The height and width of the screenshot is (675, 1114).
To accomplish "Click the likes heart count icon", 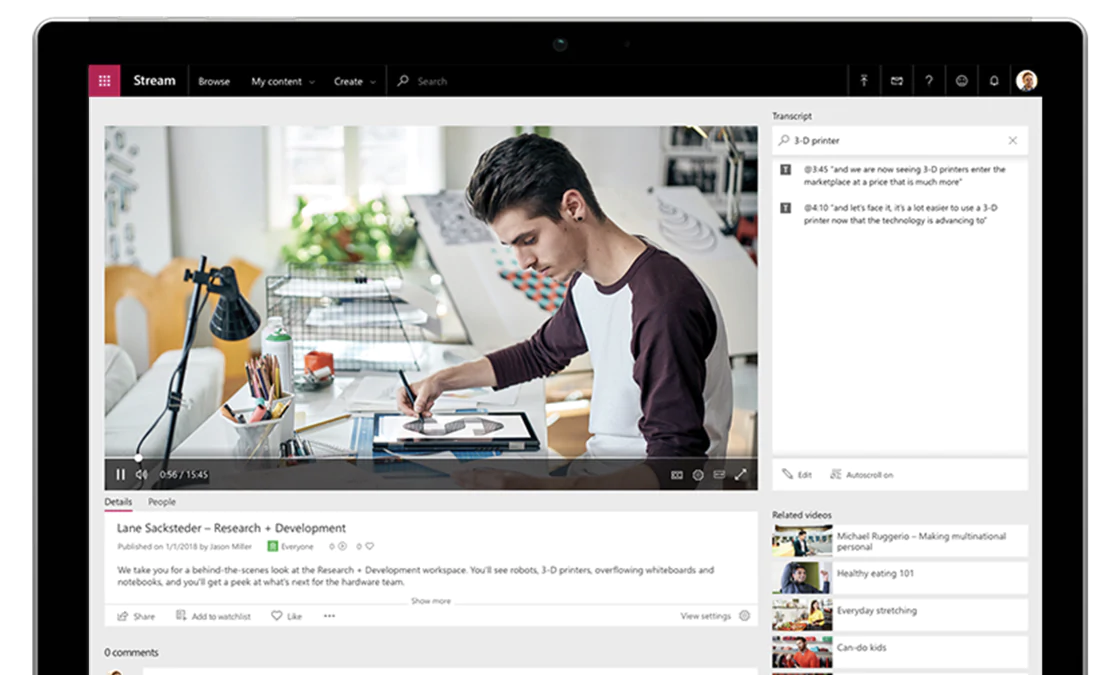I will click(369, 546).
